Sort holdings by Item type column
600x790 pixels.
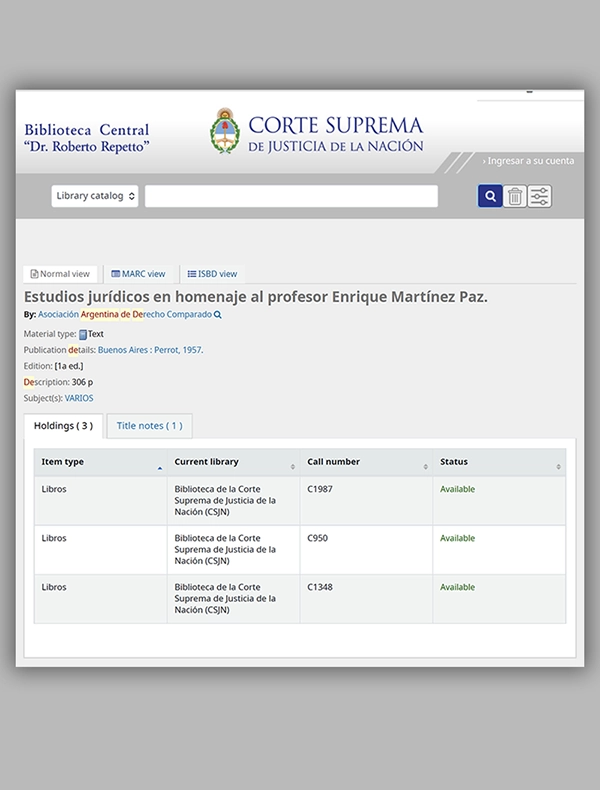pyautogui.click(x=101, y=462)
